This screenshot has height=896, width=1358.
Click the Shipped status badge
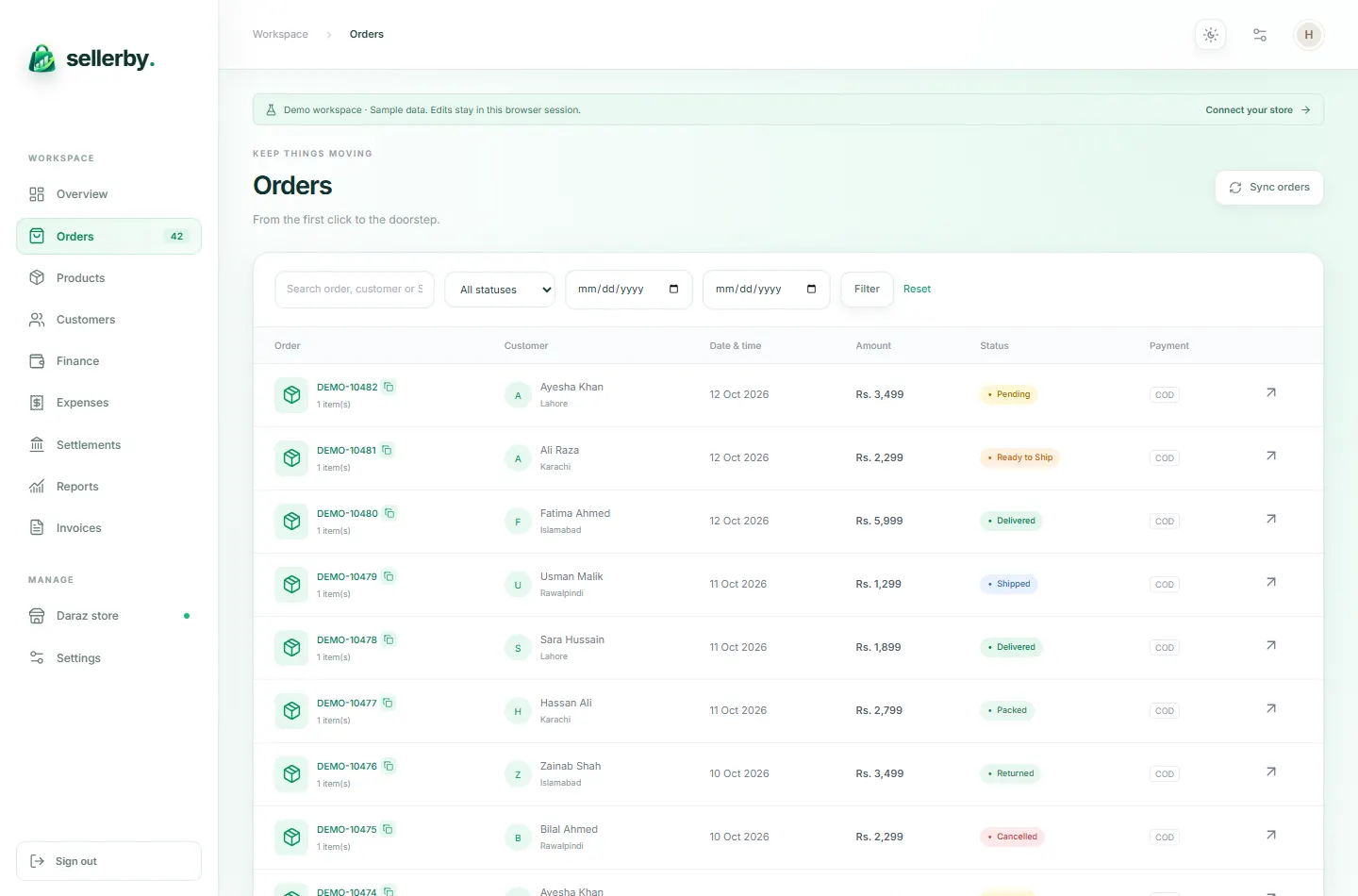point(1009,584)
